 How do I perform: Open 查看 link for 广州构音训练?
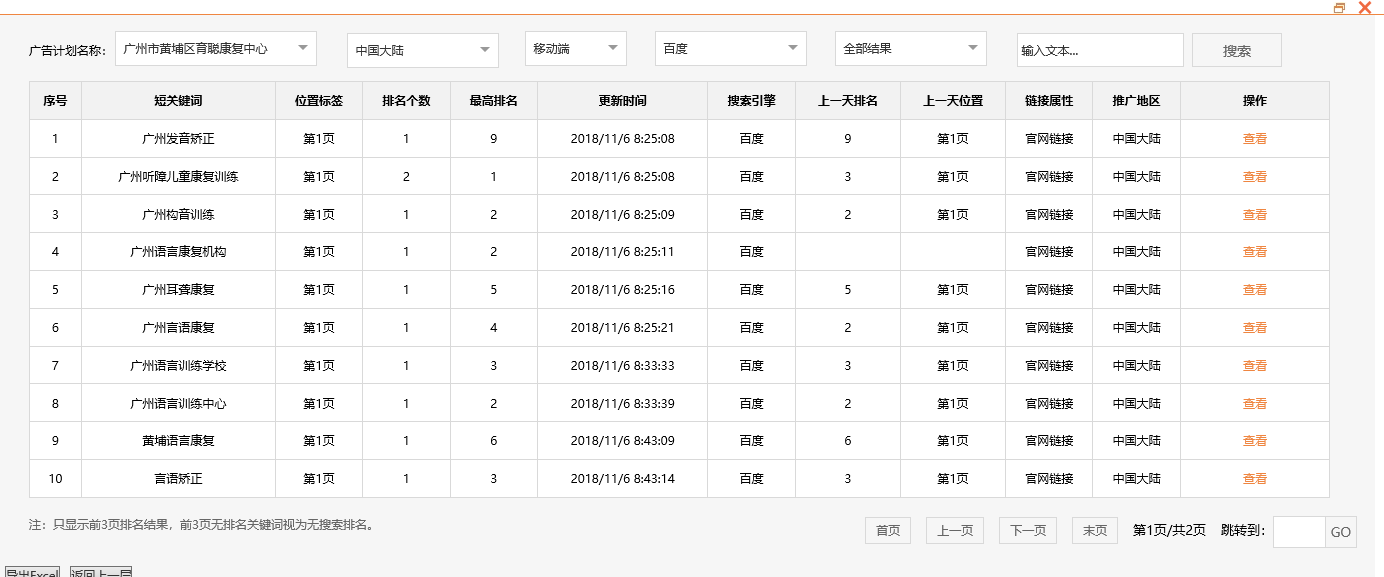coord(1254,215)
